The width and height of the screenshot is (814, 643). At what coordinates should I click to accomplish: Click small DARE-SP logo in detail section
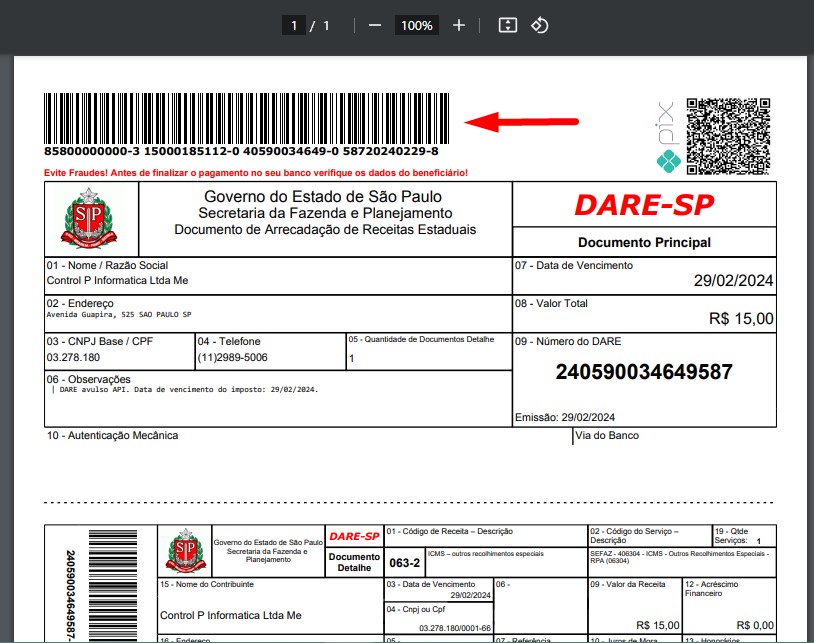click(x=354, y=537)
